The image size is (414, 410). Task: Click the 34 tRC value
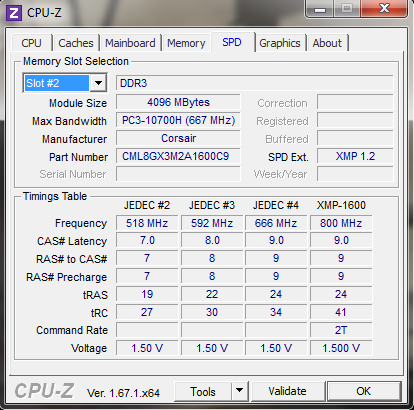(x=276, y=312)
